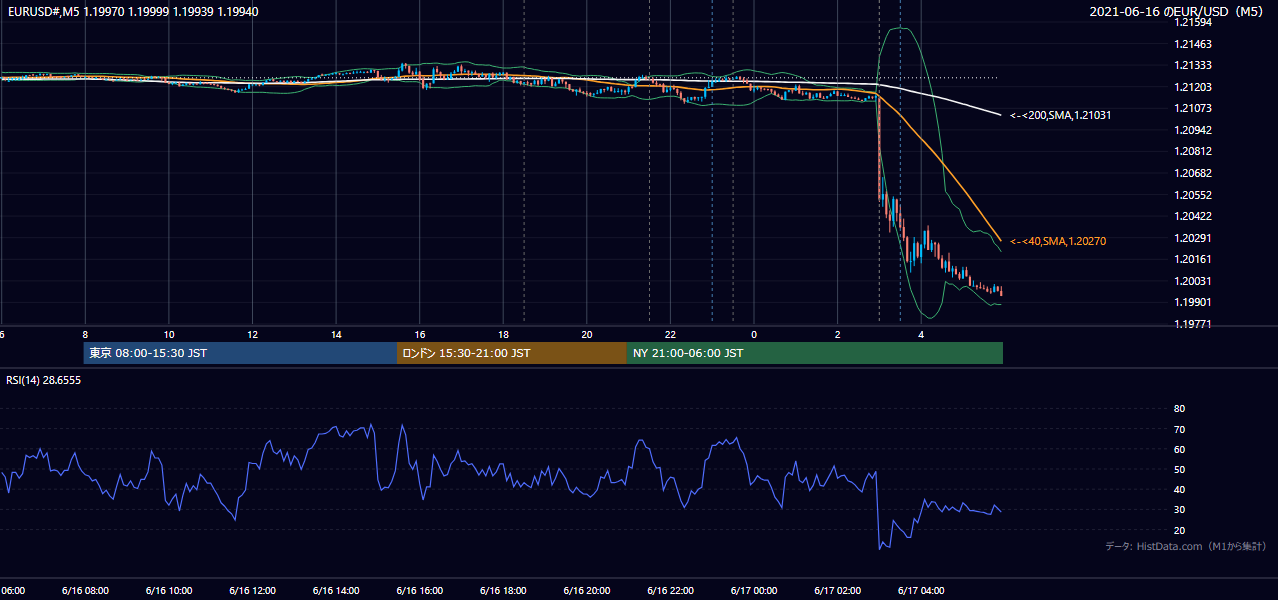This screenshot has height=600, width=1278.
Task: Click the 40 SMA label showing 1.20270
Action: (1058, 241)
